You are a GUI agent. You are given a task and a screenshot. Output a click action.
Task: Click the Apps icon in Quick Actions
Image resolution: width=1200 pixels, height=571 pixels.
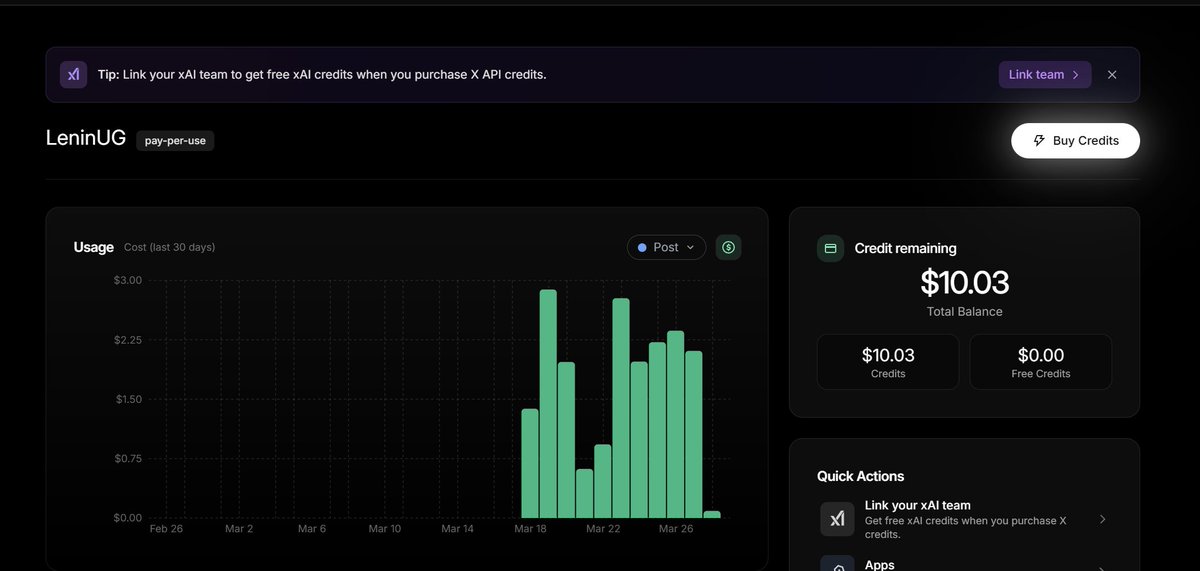click(x=838, y=564)
